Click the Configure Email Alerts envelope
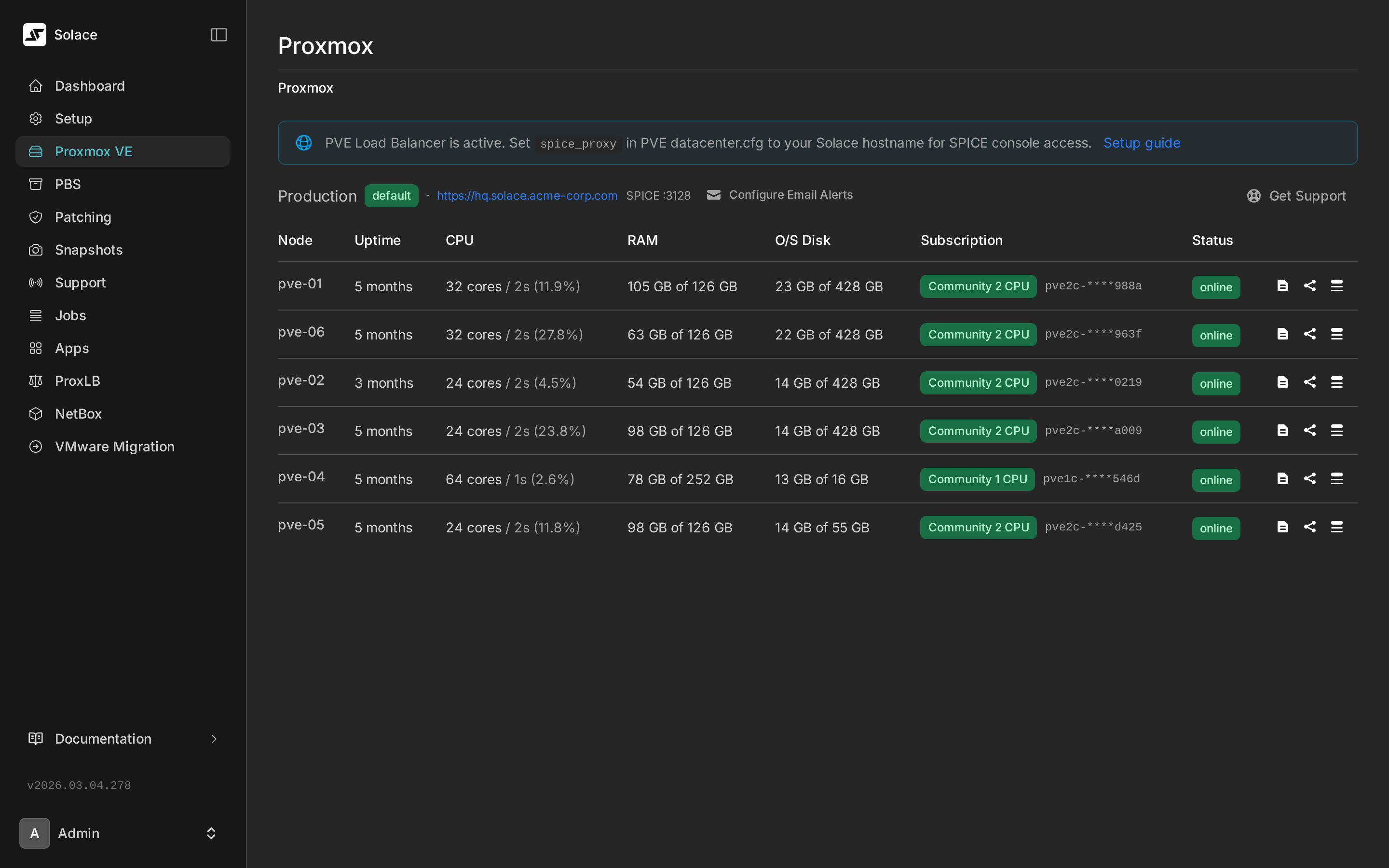Screen dimensions: 1389x868 [x=713, y=195]
